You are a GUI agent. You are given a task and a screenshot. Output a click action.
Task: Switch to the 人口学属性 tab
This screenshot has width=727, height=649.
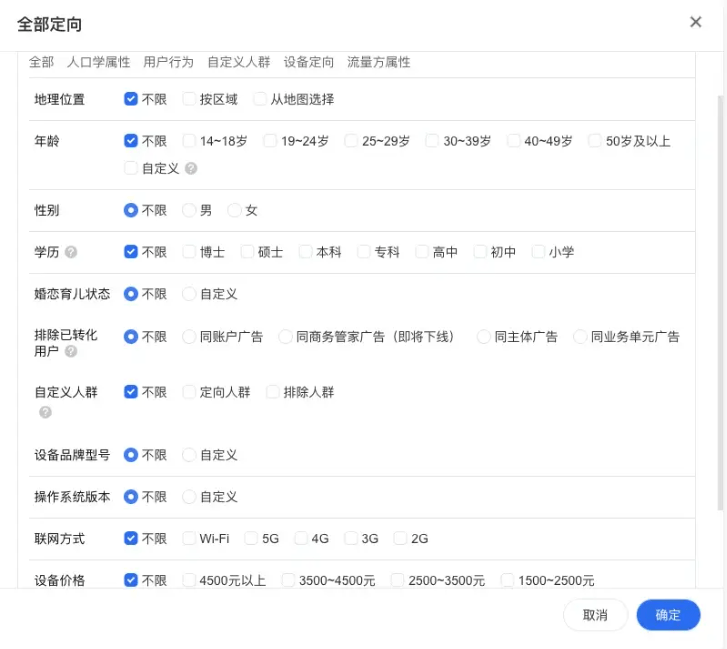[98, 62]
